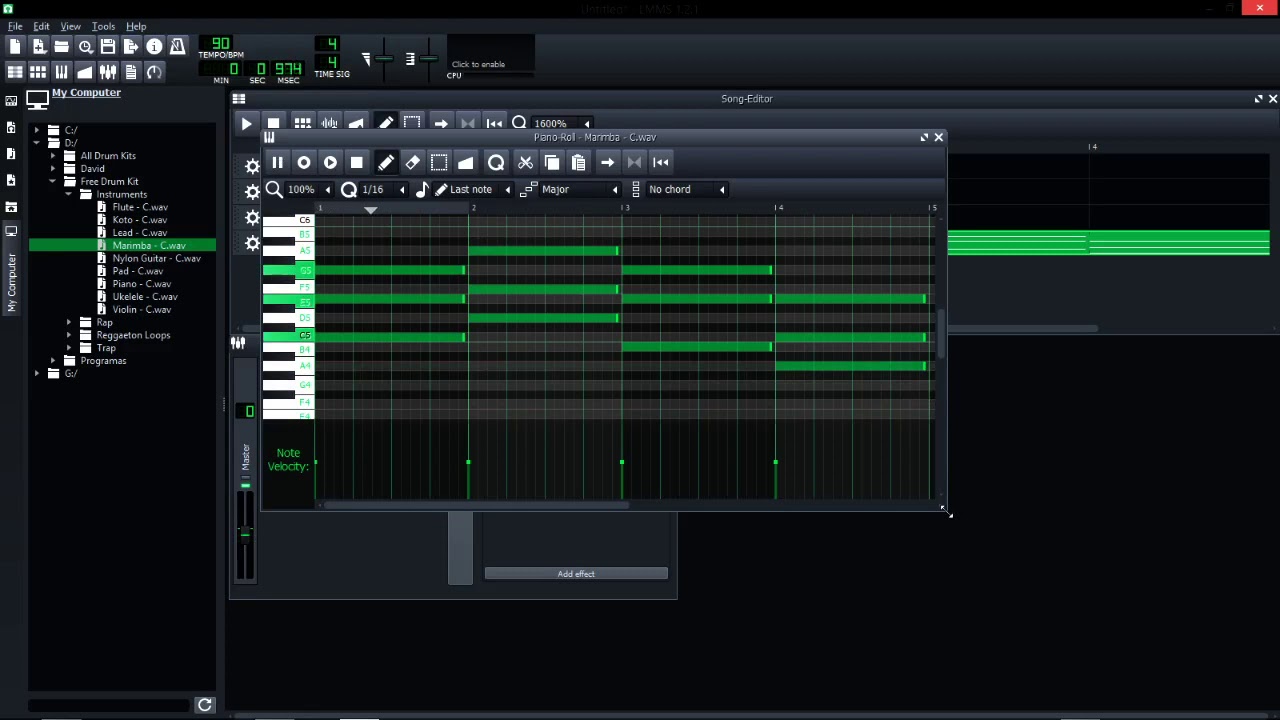Screen dimensions: 1280x720
Task: Select the Erase mode tool in the Piano-Roll
Action: coord(412,162)
